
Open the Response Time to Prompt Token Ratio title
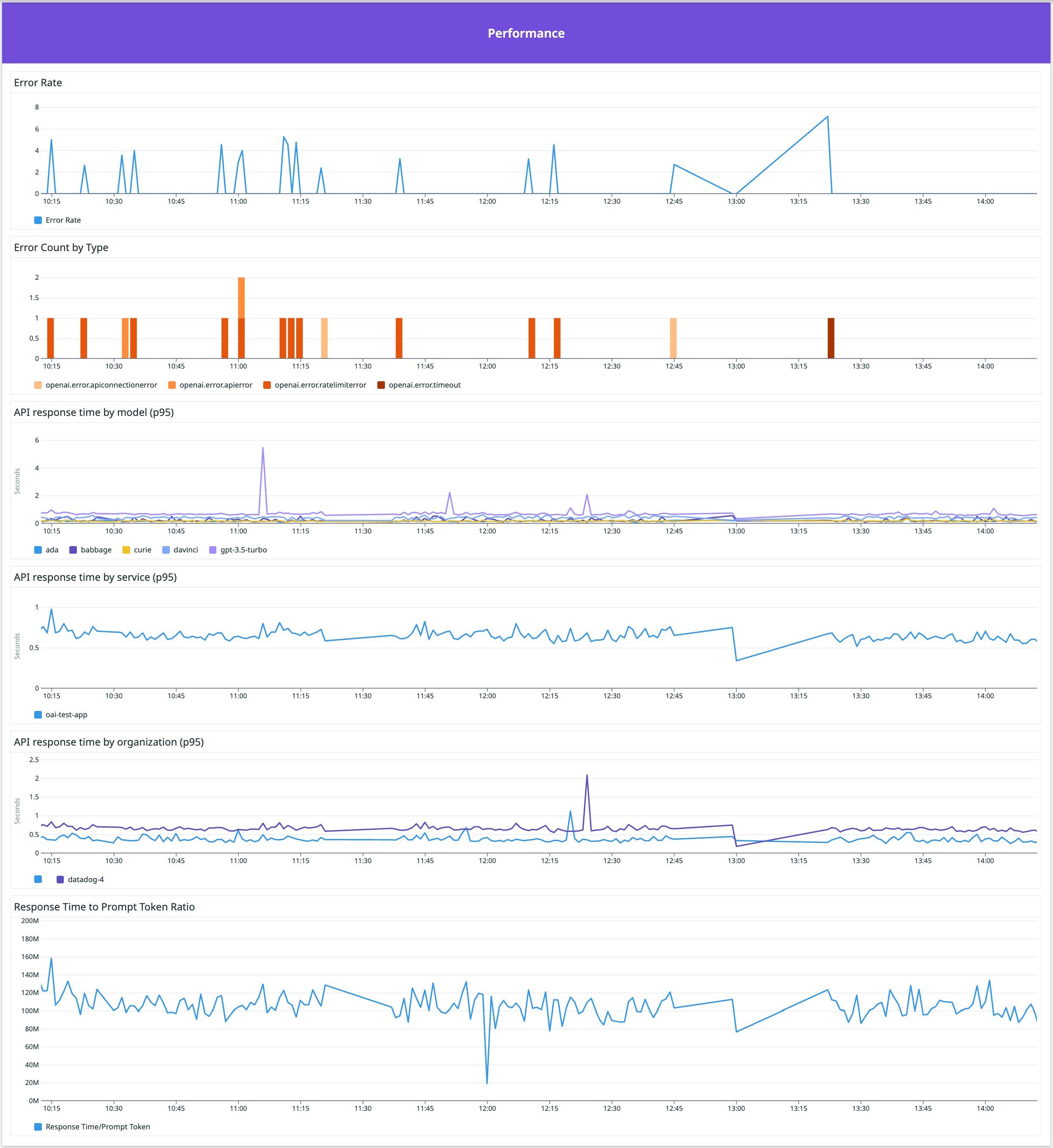(104, 906)
